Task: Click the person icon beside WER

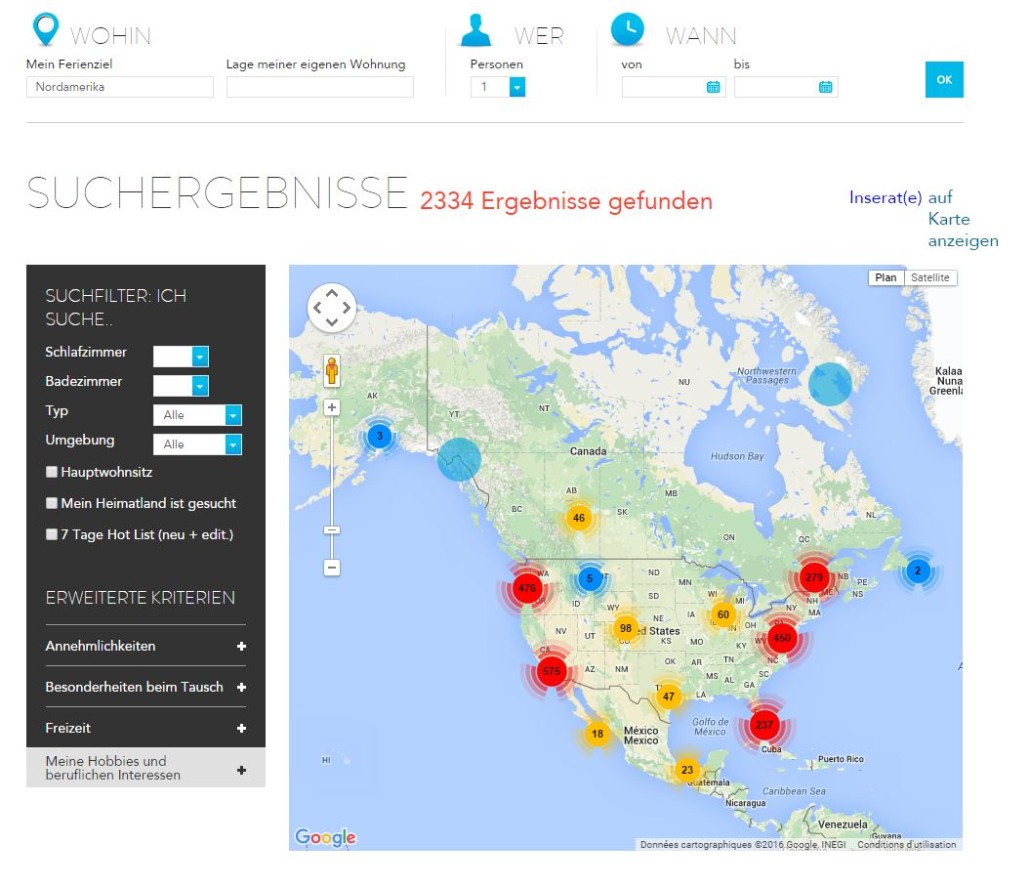Action: coord(476,30)
